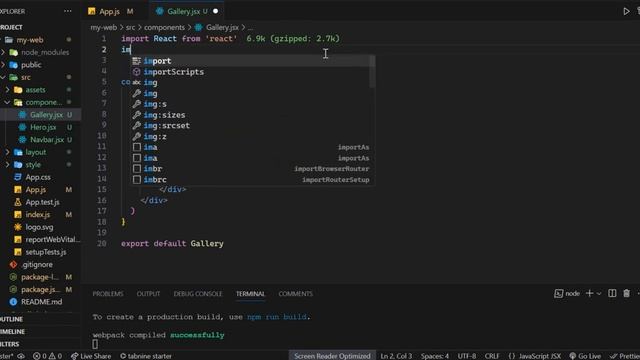The image size is (640, 360).
Task: Go to line via Ln 2, Col 3
Action: coord(396,356)
